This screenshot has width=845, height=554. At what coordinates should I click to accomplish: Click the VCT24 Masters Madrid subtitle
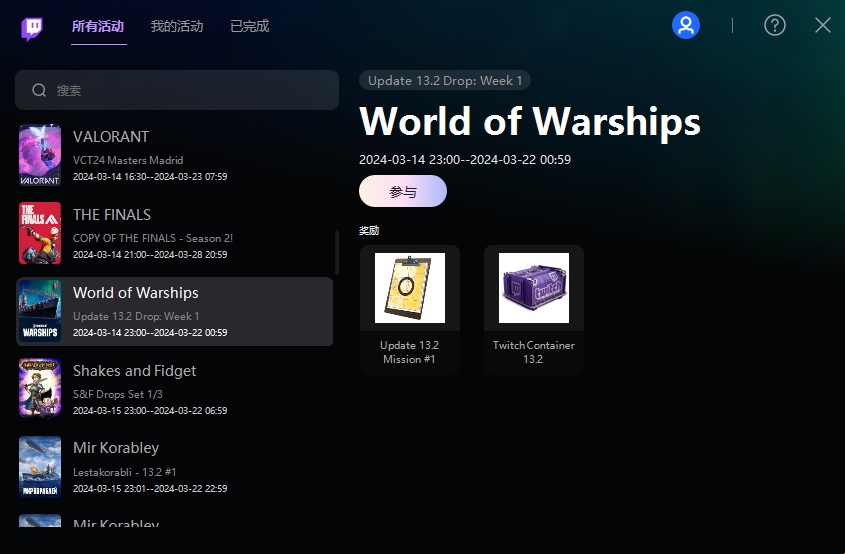tap(128, 160)
